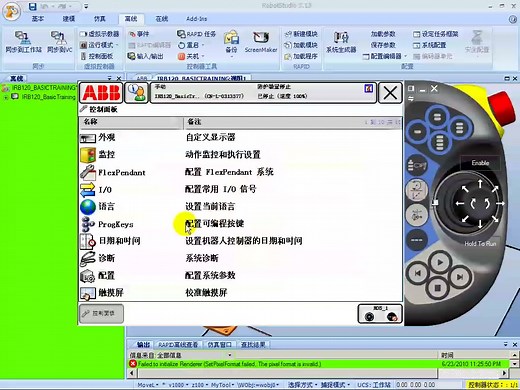Click the ROB_1 quickset button

tap(380, 313)
